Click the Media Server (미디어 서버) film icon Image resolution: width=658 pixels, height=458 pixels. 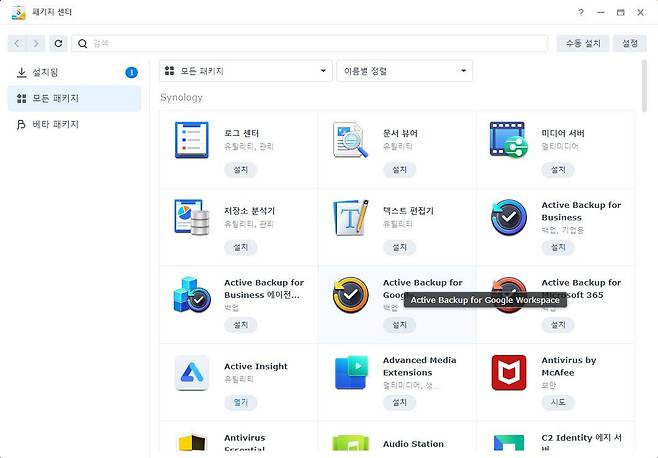coord(509,140)
